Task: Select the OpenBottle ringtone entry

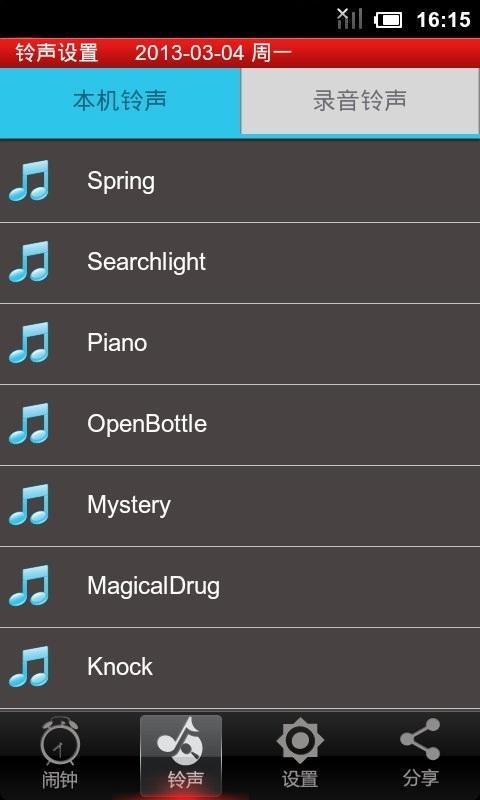Action: pos(240,424)
